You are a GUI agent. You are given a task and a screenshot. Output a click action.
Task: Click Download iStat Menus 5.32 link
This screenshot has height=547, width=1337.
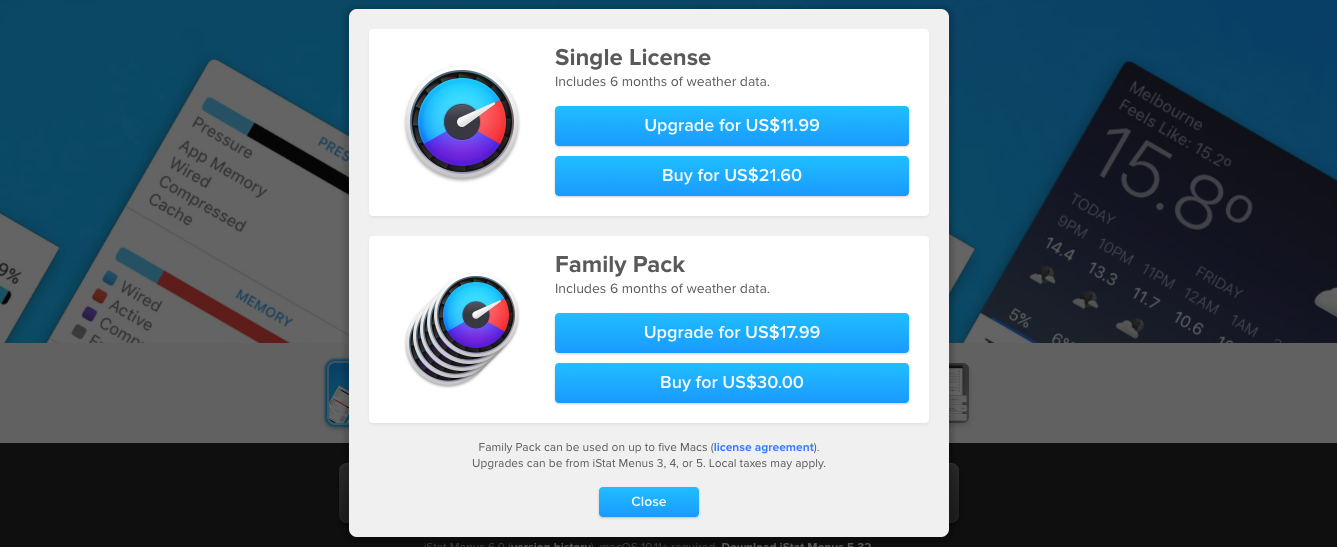796,544
